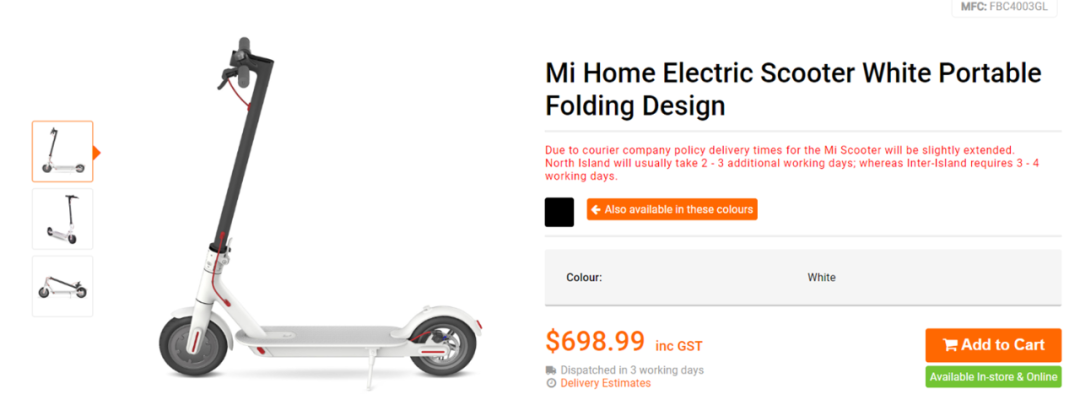Click the truck icon beside dispatch time
This screenshot has height=416, width=1080.
coord(551,370)
